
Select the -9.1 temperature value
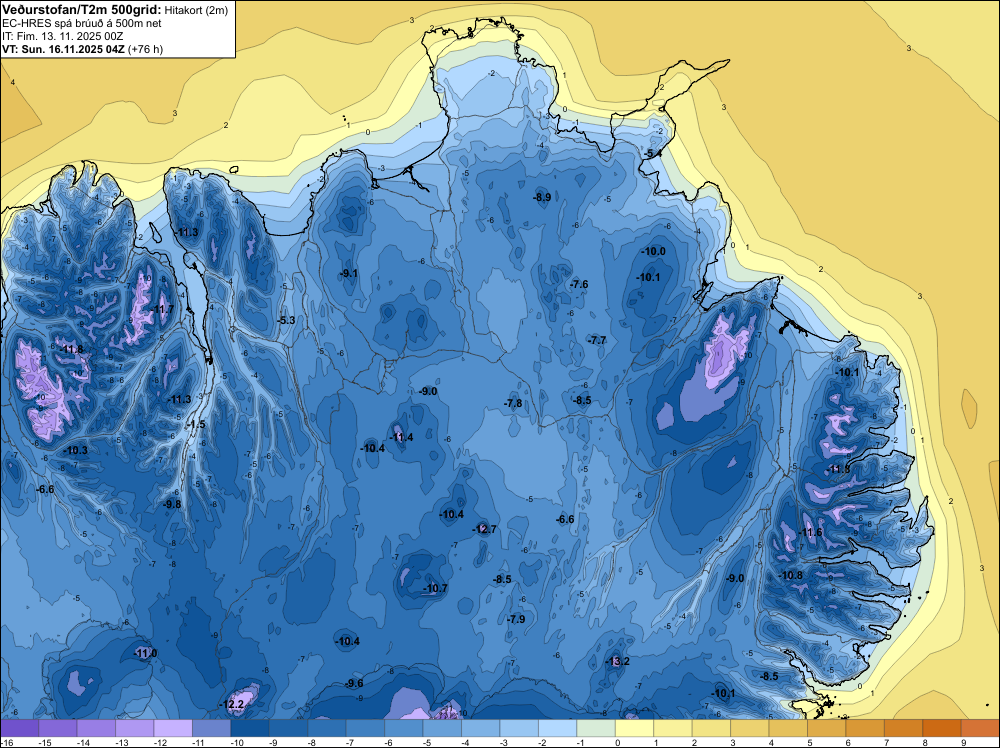349,273
